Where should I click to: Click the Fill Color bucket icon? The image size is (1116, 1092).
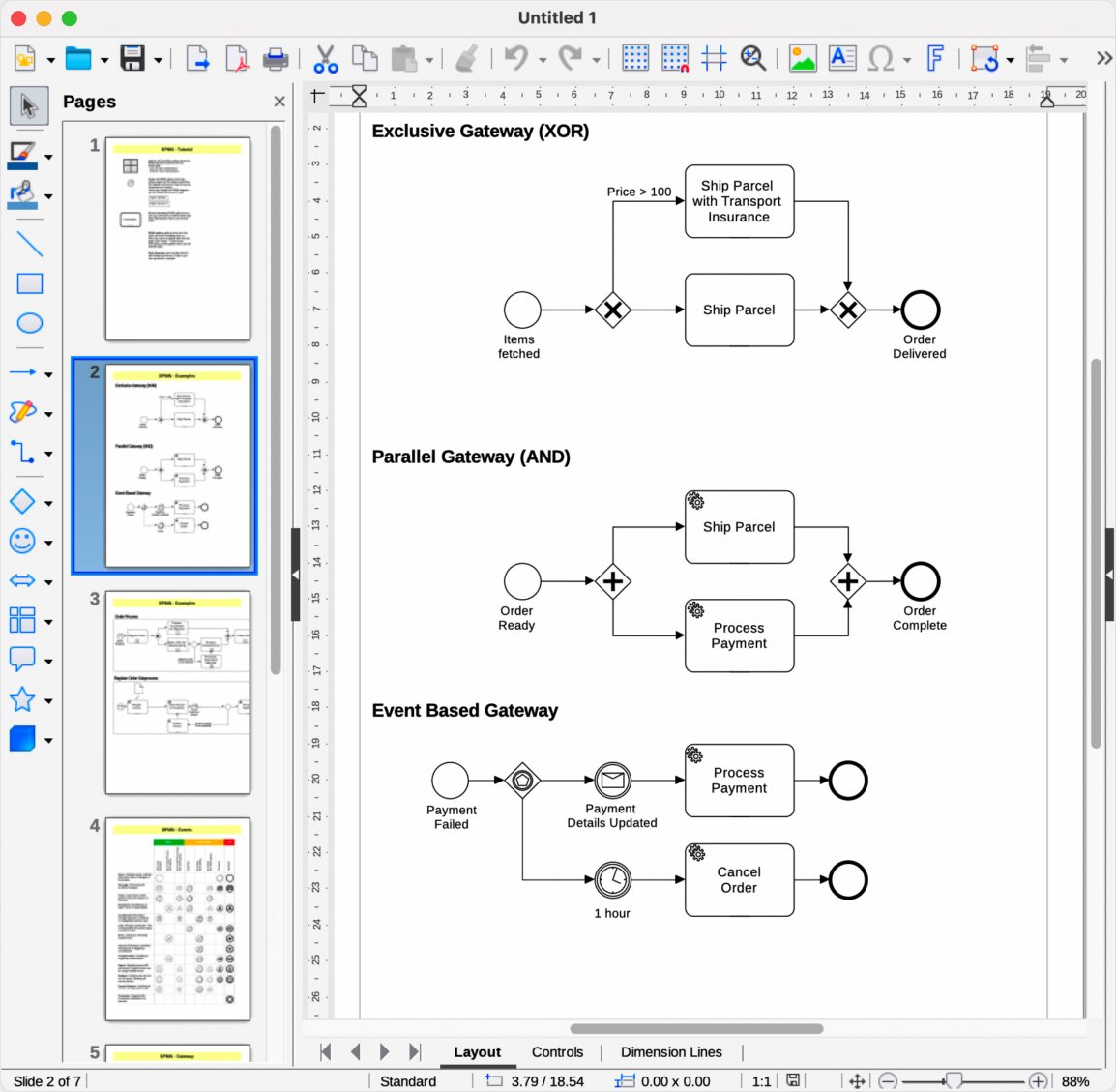click(22, 194)
